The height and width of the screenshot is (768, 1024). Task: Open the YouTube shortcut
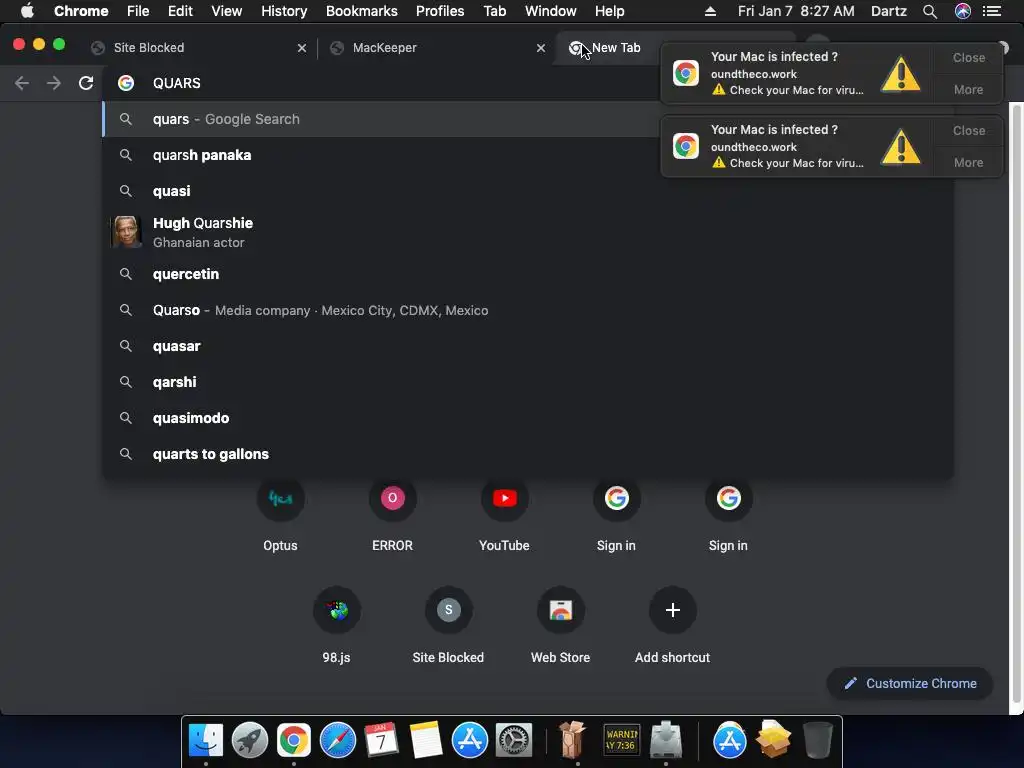[504, 499]
